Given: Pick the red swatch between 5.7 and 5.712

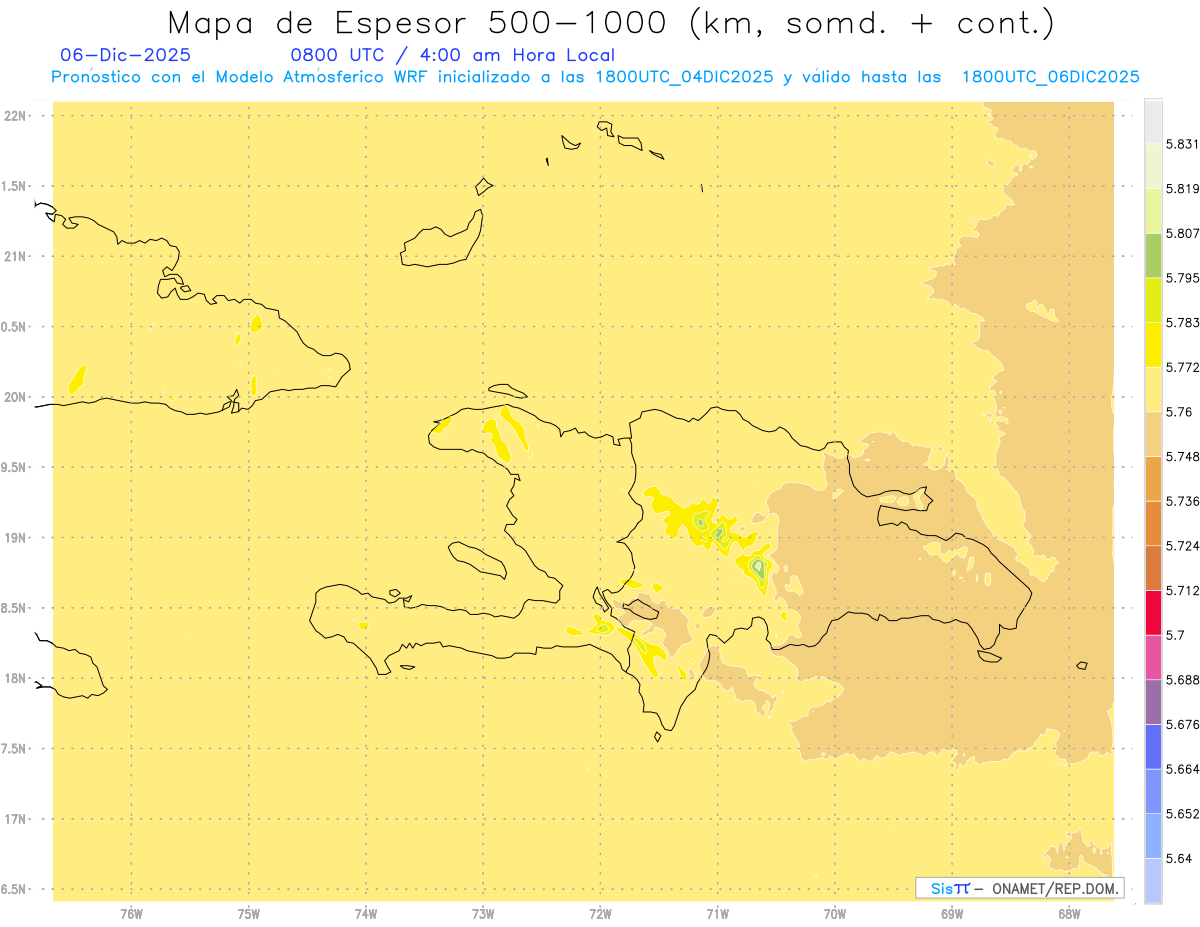Looking at the screenshot, I should pos(1153,612).
